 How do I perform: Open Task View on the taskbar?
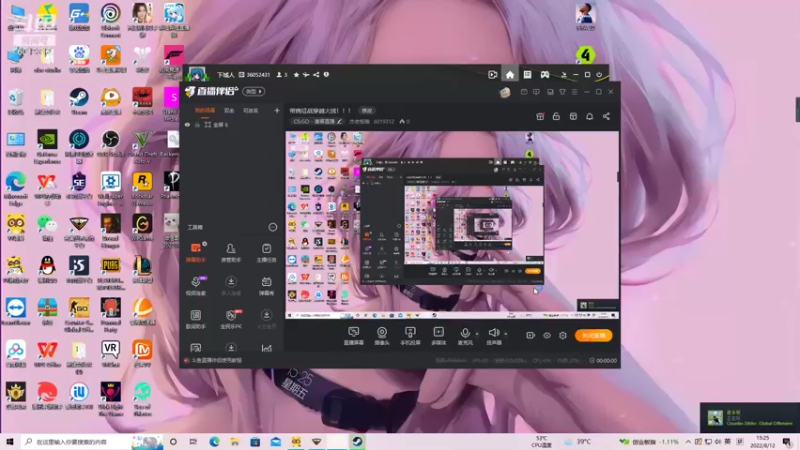tap(193, 441)
